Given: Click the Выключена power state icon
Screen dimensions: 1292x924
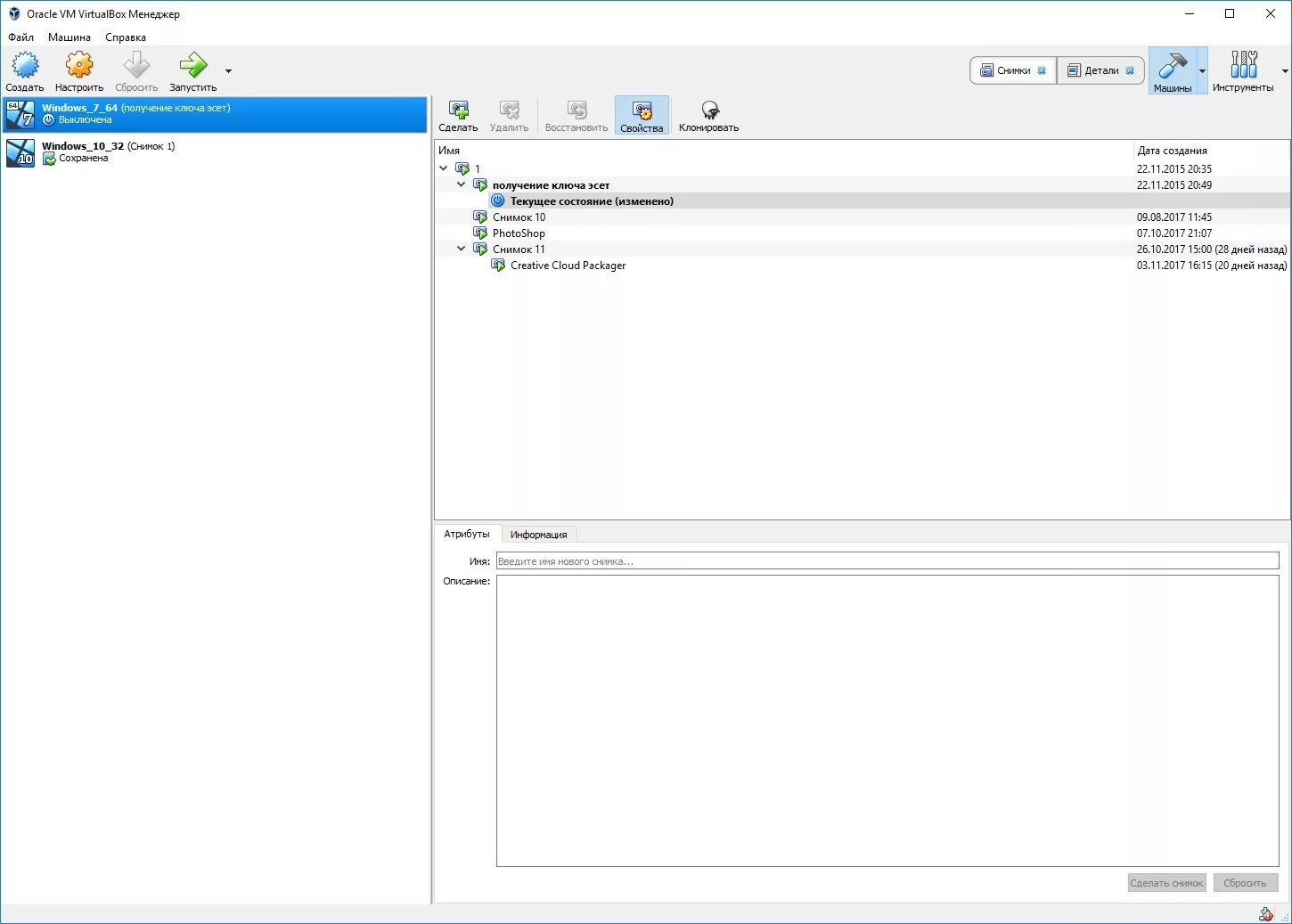Looking at the screenshot, I should coord(49,119).
